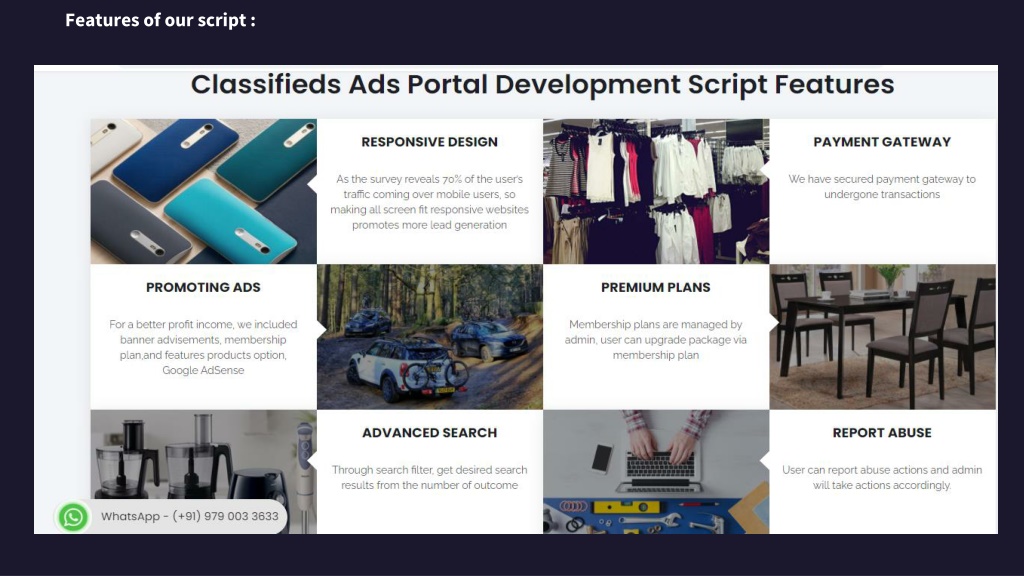Click the Promoting Ads heading
Viewport: 1024px width, 576px height.
click(x=203, y=287)
